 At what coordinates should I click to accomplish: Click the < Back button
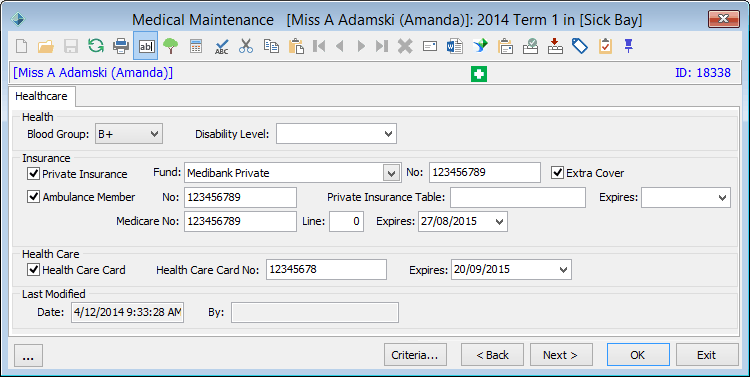[492, 355]
